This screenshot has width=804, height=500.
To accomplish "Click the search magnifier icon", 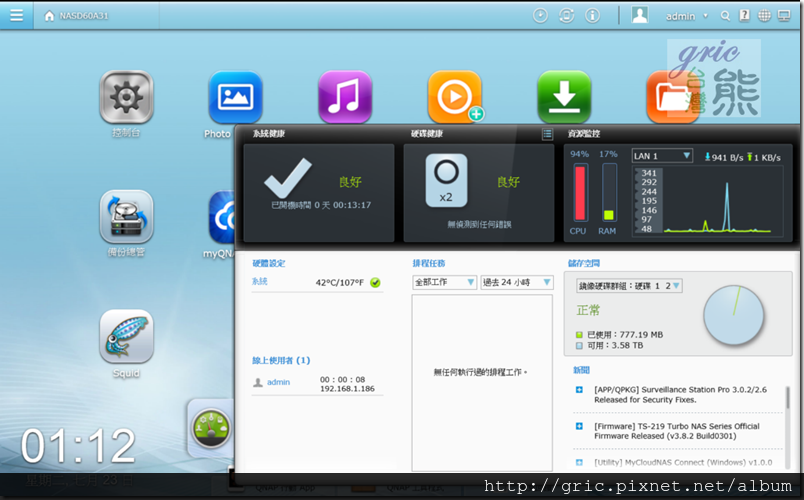I will click(x=725, y=16).
